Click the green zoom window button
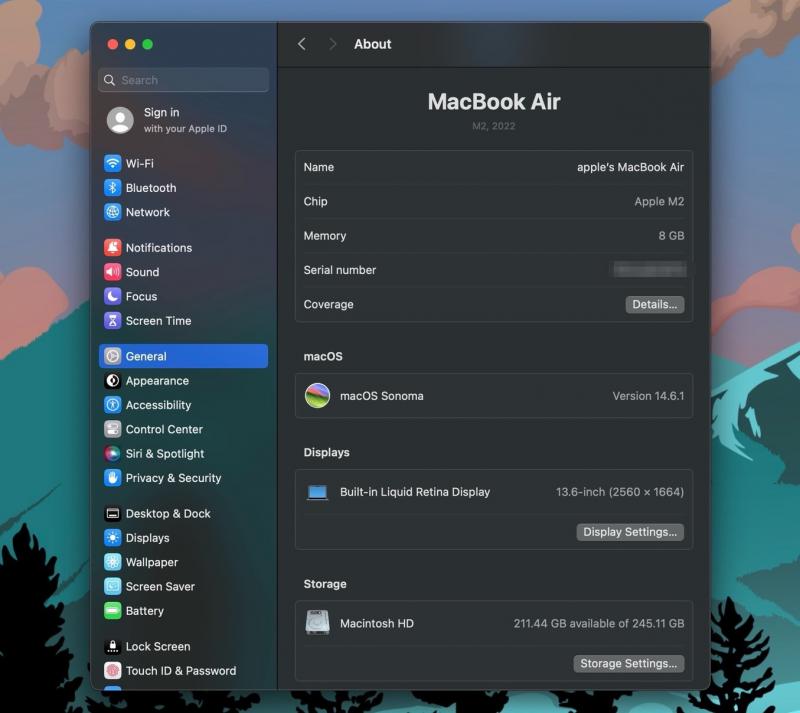800x713 pixels. coord(147,44)
